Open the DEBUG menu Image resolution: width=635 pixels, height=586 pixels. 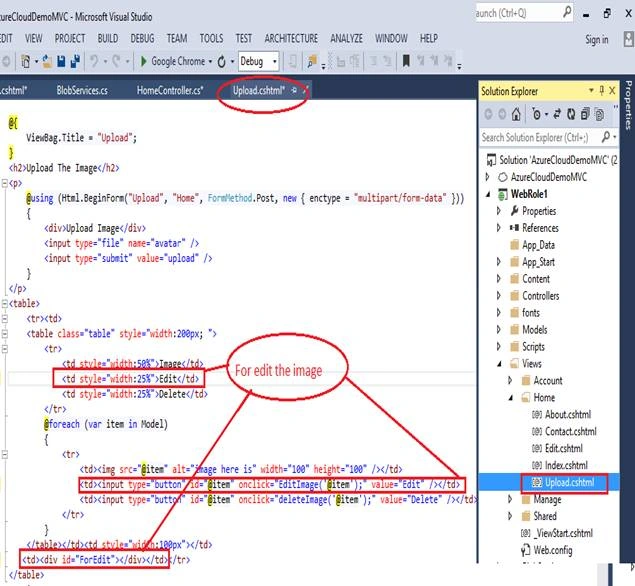click(x=142, y=38)
